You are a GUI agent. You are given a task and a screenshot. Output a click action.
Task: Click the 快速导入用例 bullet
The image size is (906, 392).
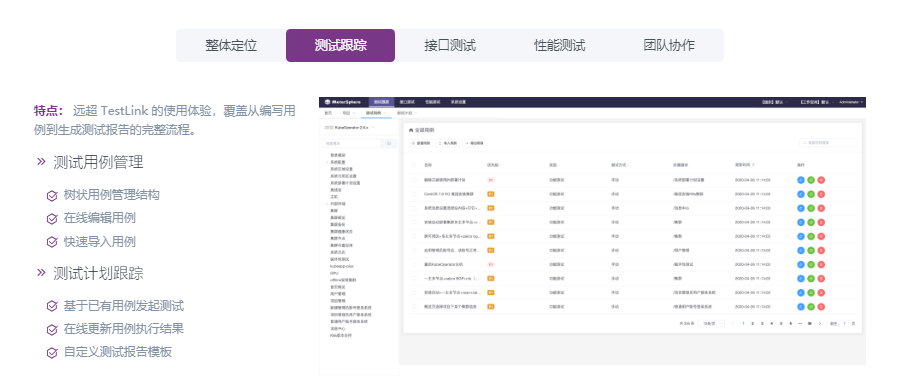click(100, 242)
